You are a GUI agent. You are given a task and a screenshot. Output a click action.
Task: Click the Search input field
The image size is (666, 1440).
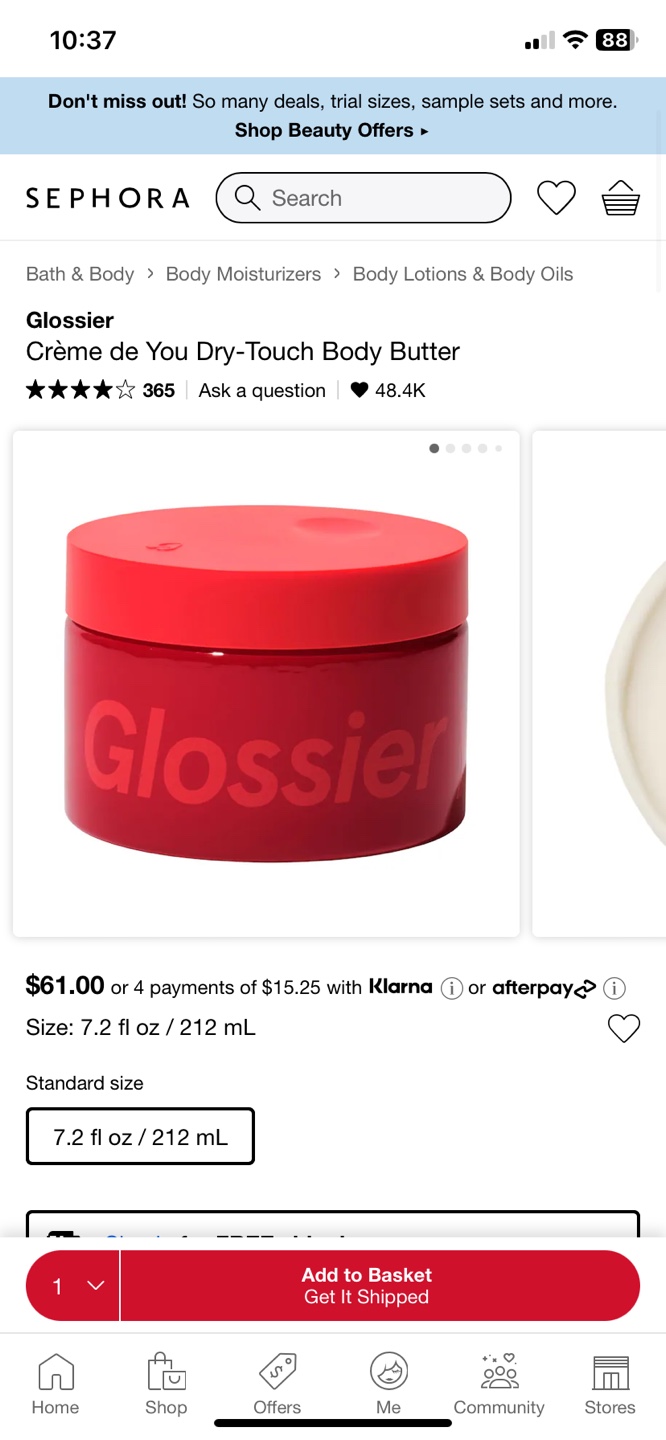[x=363, y=198]
